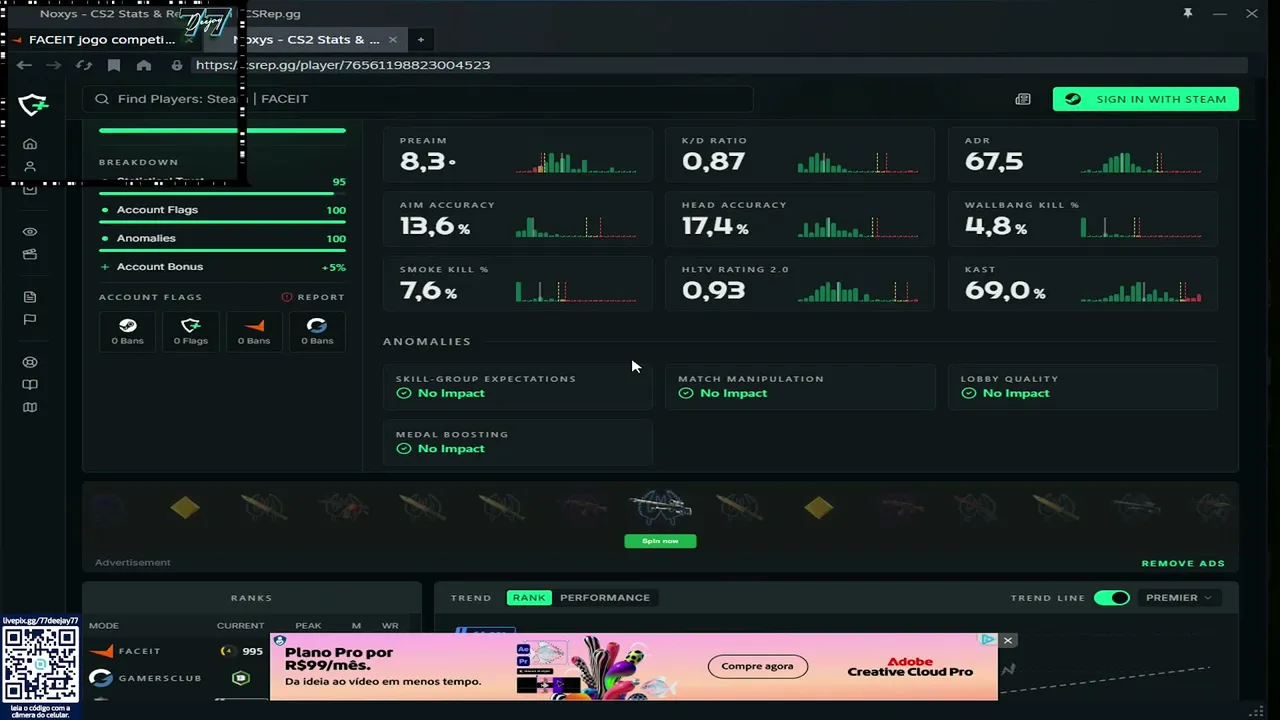
Task: Click Skill-Group Expectations No Impact card
Action: point(518,387)
